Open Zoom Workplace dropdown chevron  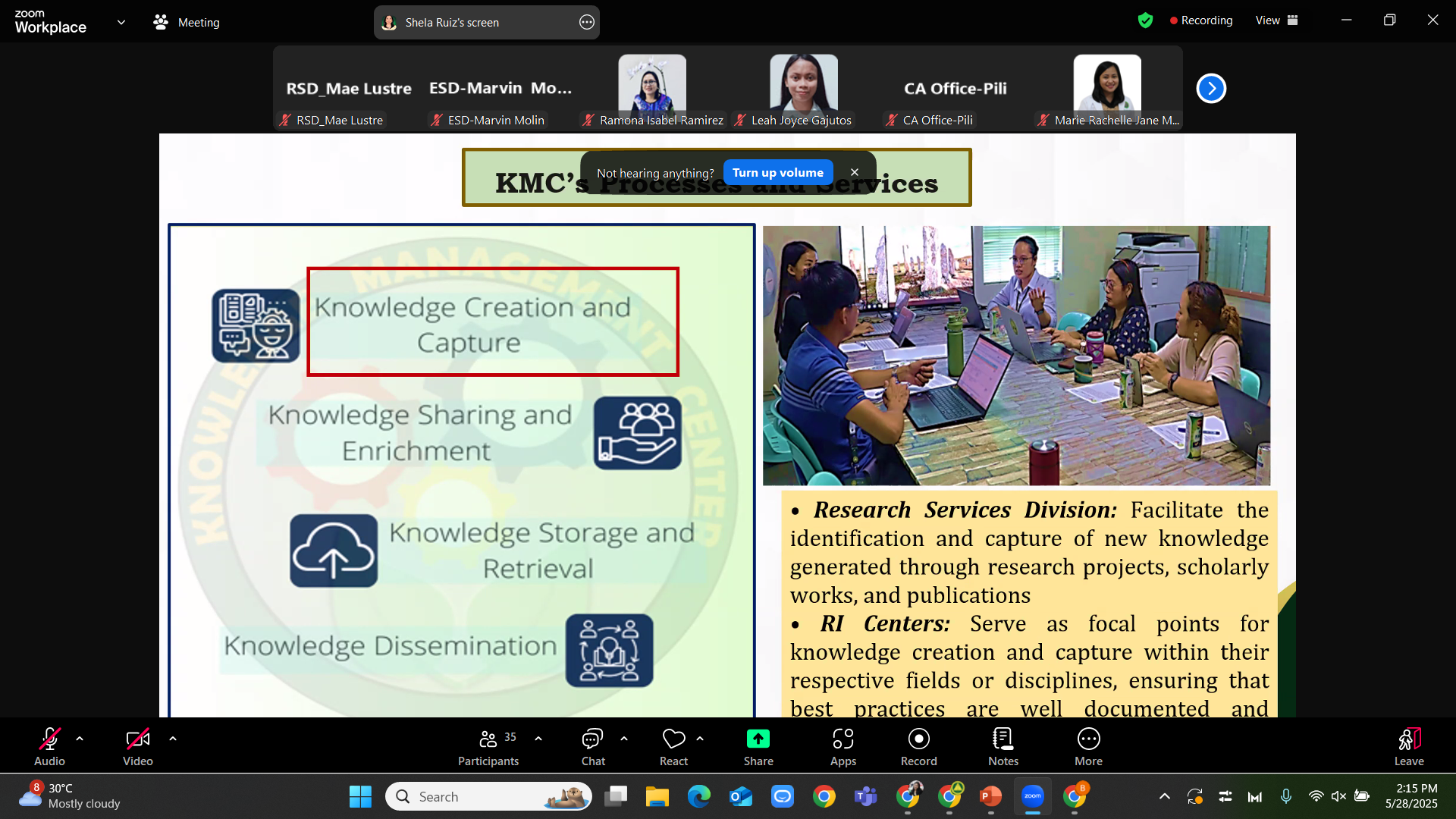121,22
